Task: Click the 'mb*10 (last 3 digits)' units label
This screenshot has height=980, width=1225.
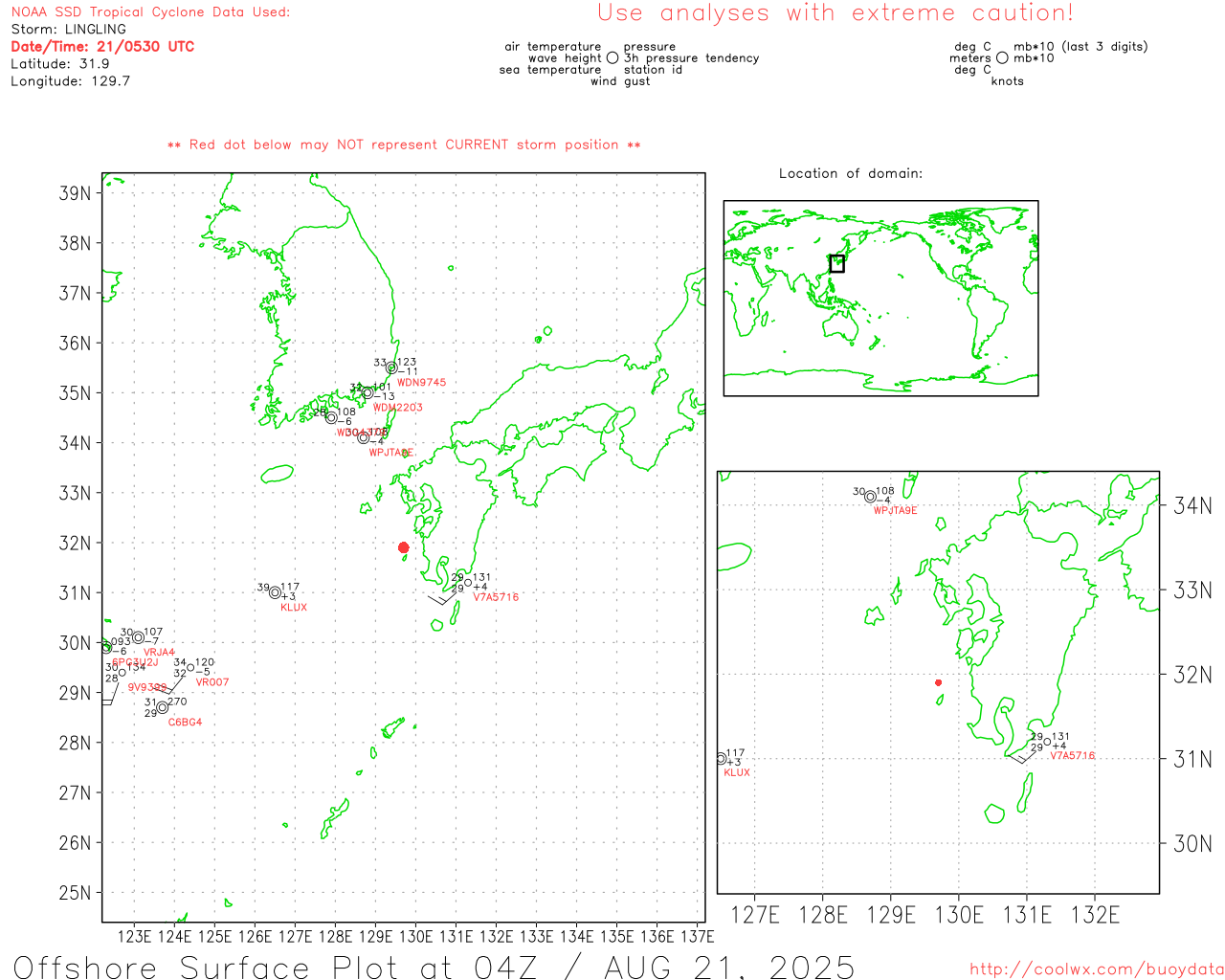Action: (x=1080, y=47)
